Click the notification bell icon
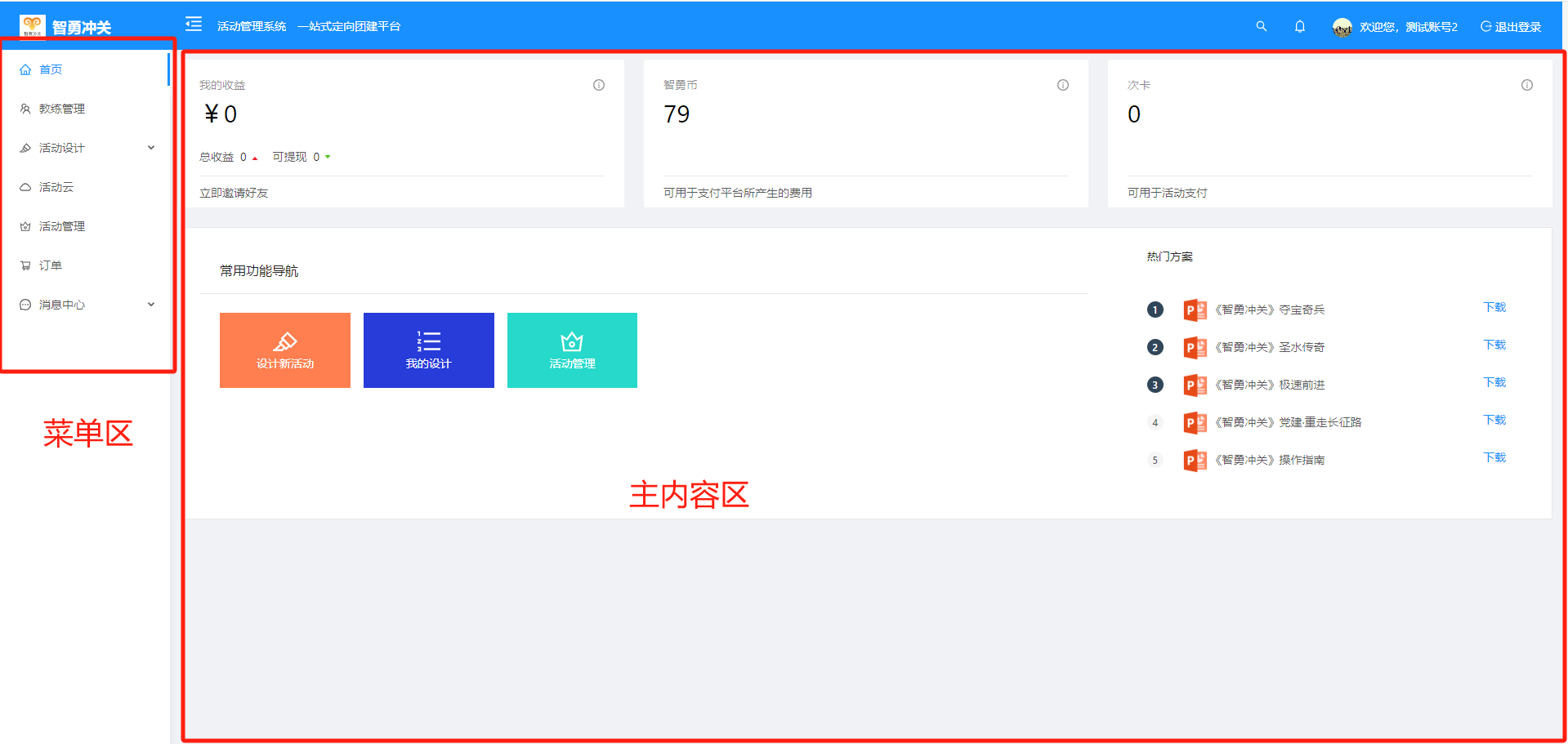1568x744 pixels. (1299, 25)
